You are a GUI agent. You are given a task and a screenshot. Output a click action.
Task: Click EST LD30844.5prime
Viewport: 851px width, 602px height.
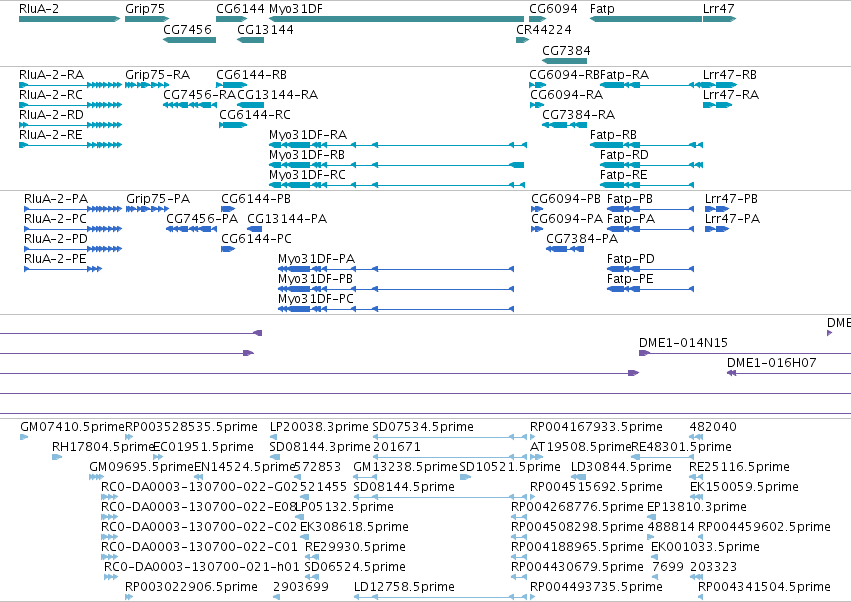pos(579,477)
